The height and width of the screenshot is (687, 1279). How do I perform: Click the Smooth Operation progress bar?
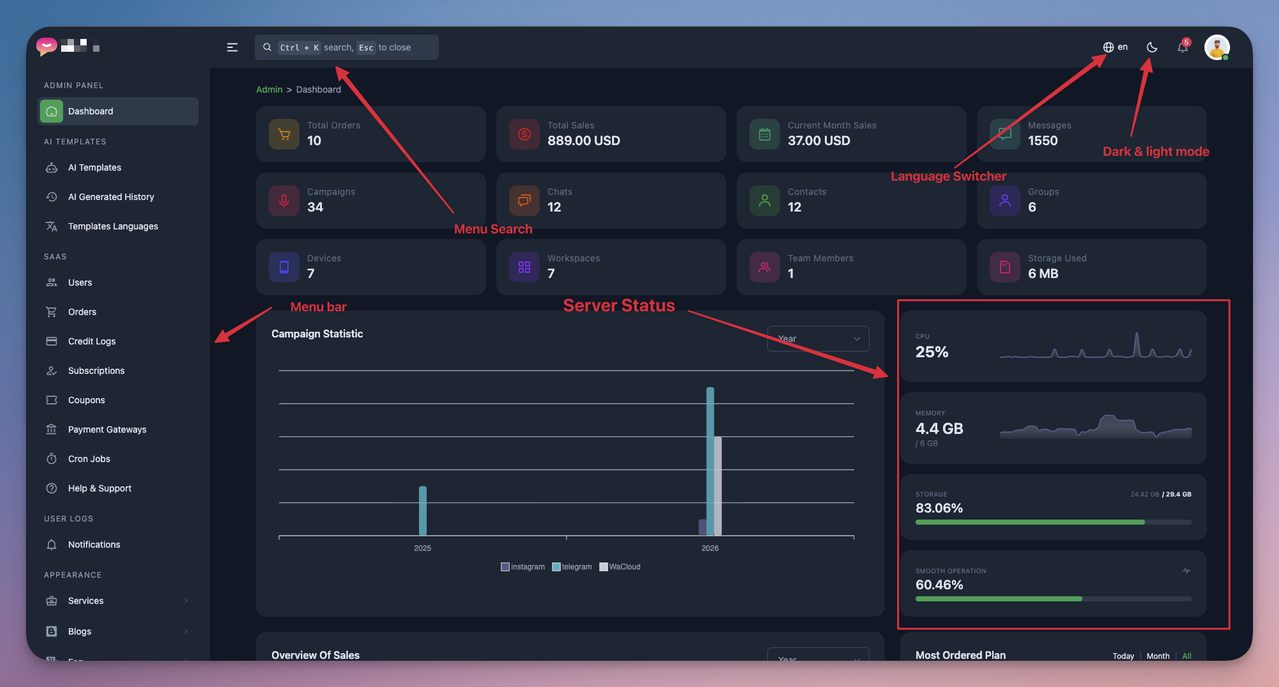(1053, 599)
